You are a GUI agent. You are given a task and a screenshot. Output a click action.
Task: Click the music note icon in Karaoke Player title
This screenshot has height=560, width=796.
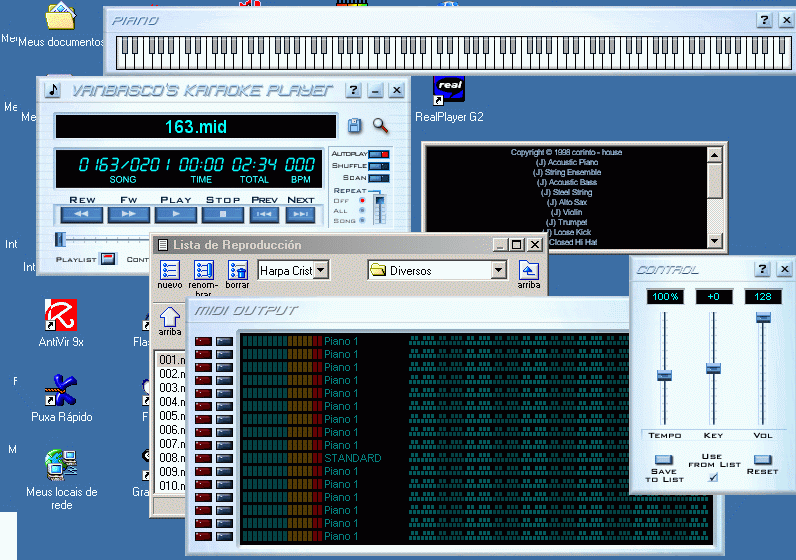[52, 90]
